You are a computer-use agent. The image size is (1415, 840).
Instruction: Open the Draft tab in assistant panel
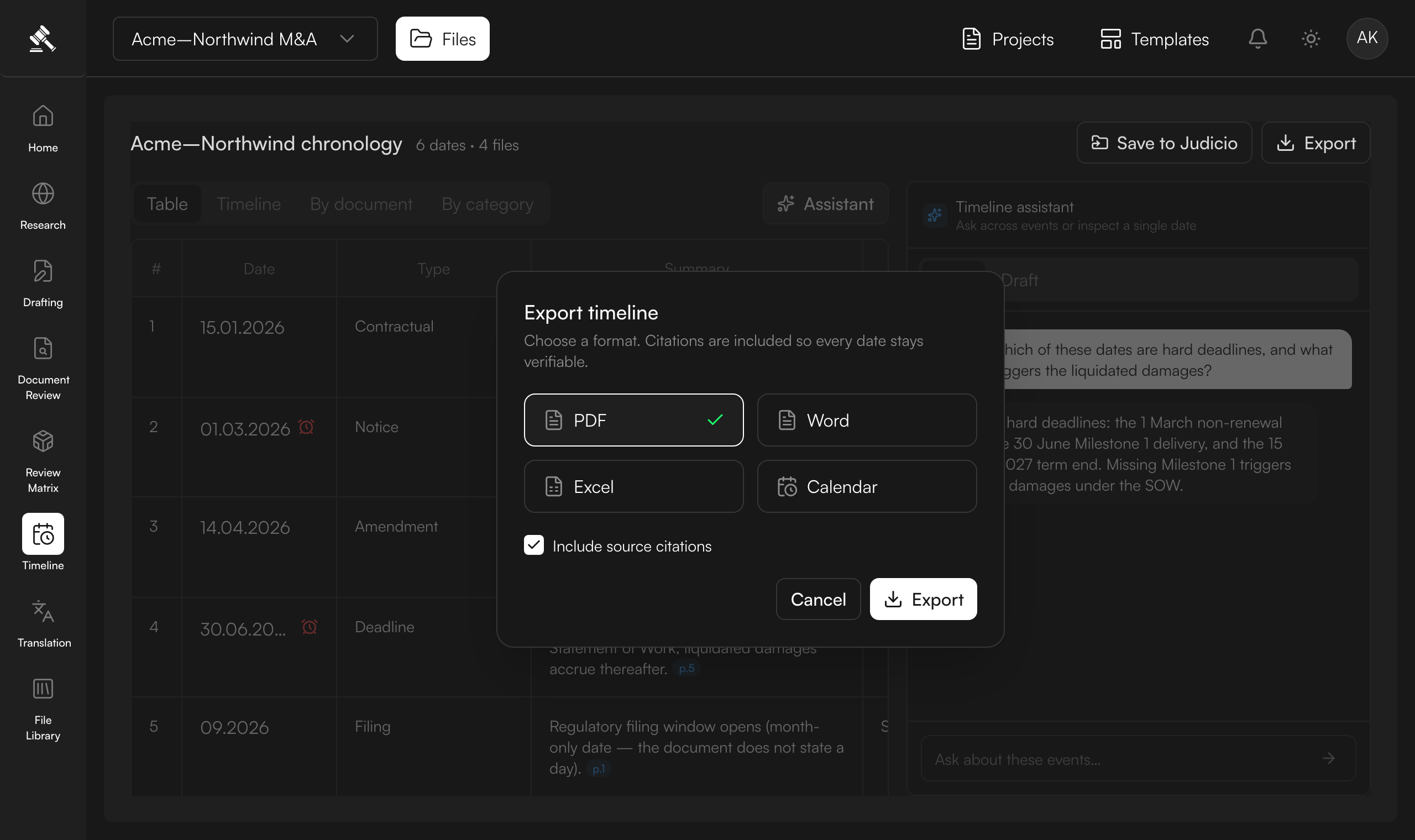tap(1019, 280)
